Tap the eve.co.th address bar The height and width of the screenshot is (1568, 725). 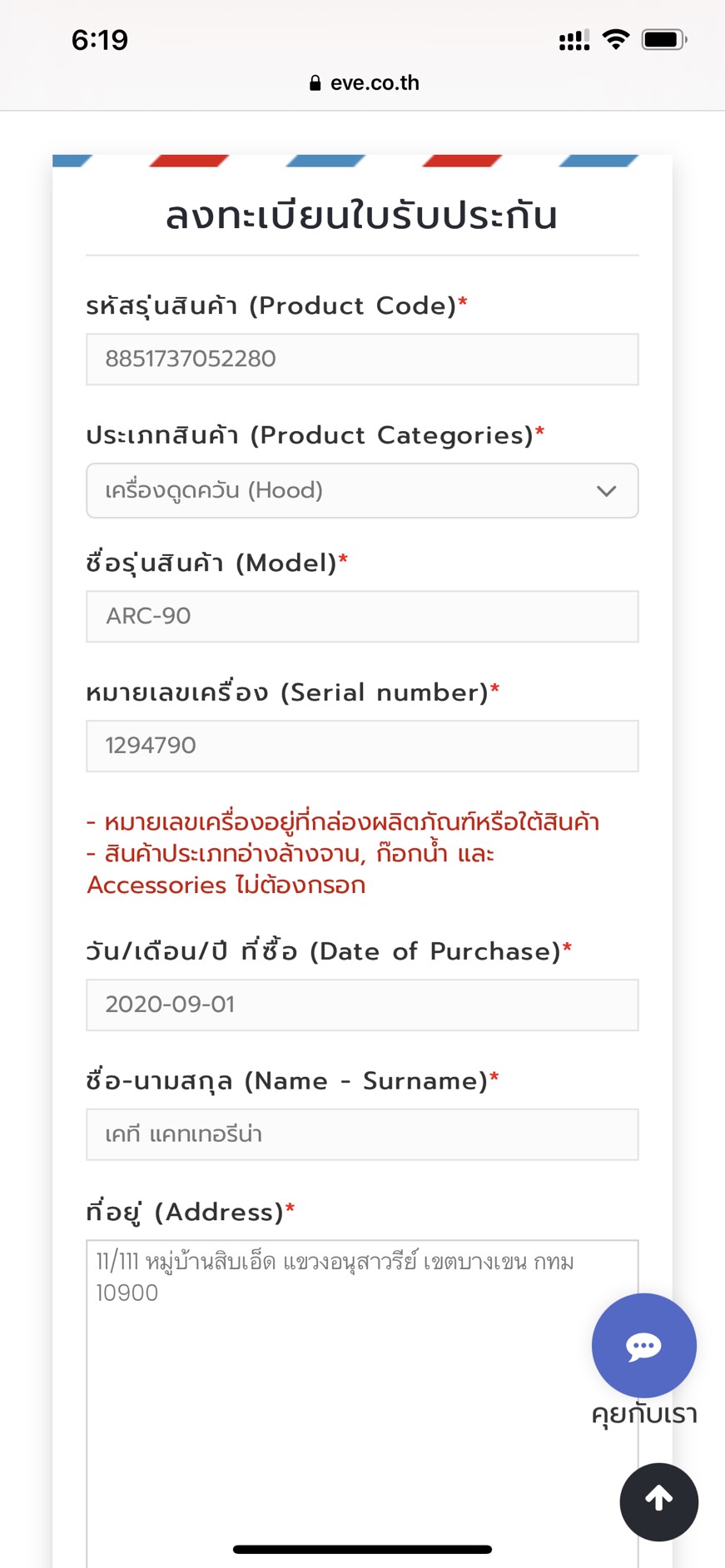(363, 82)
